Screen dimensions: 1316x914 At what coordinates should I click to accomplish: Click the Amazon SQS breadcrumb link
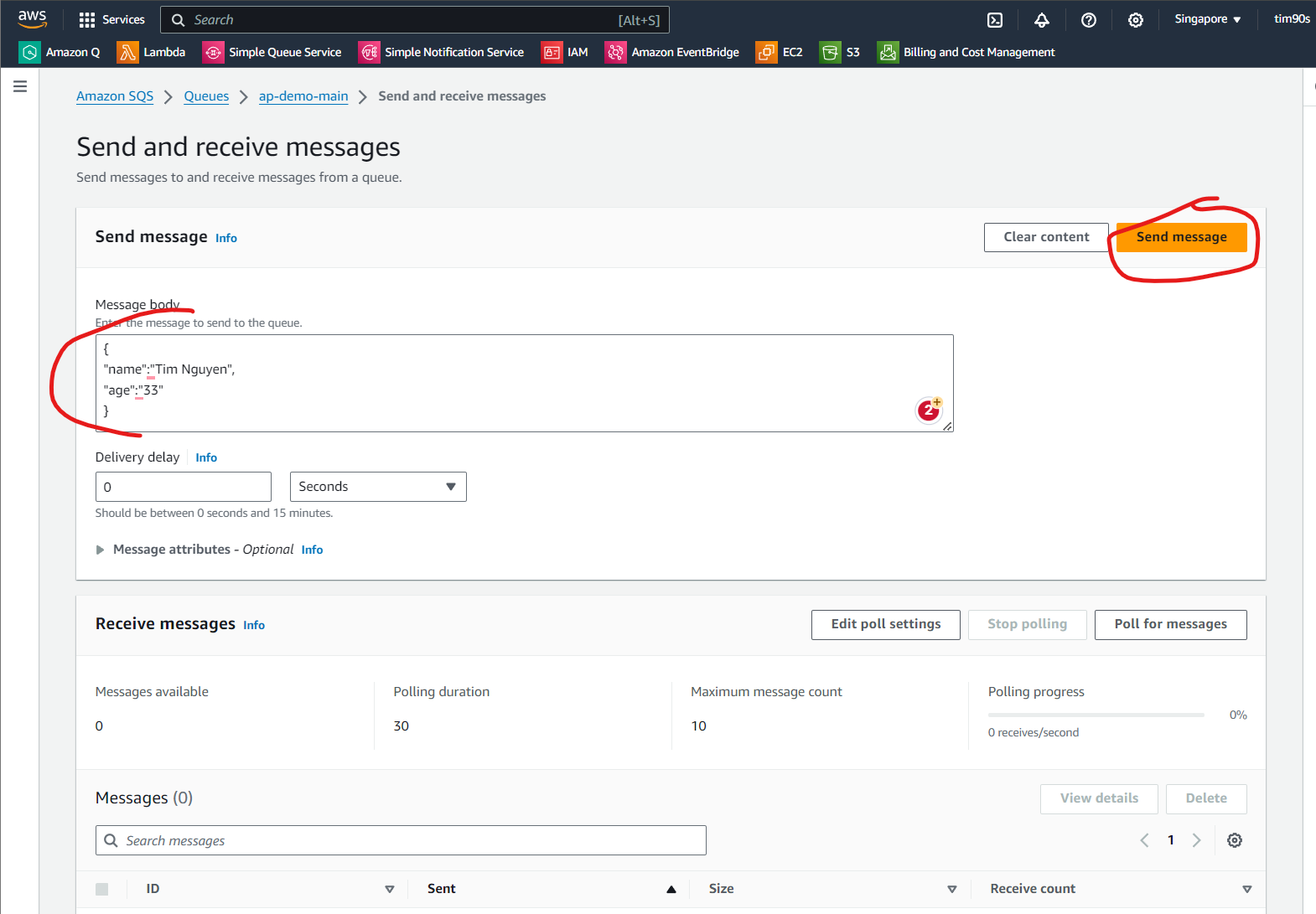click(x=115, y=96)
